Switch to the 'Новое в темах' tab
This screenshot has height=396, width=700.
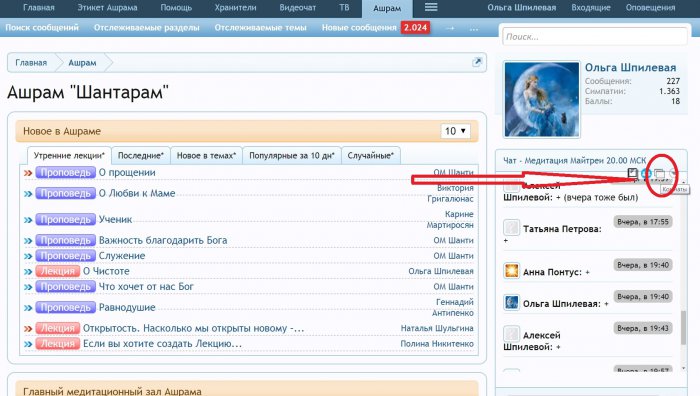point(206,155)
